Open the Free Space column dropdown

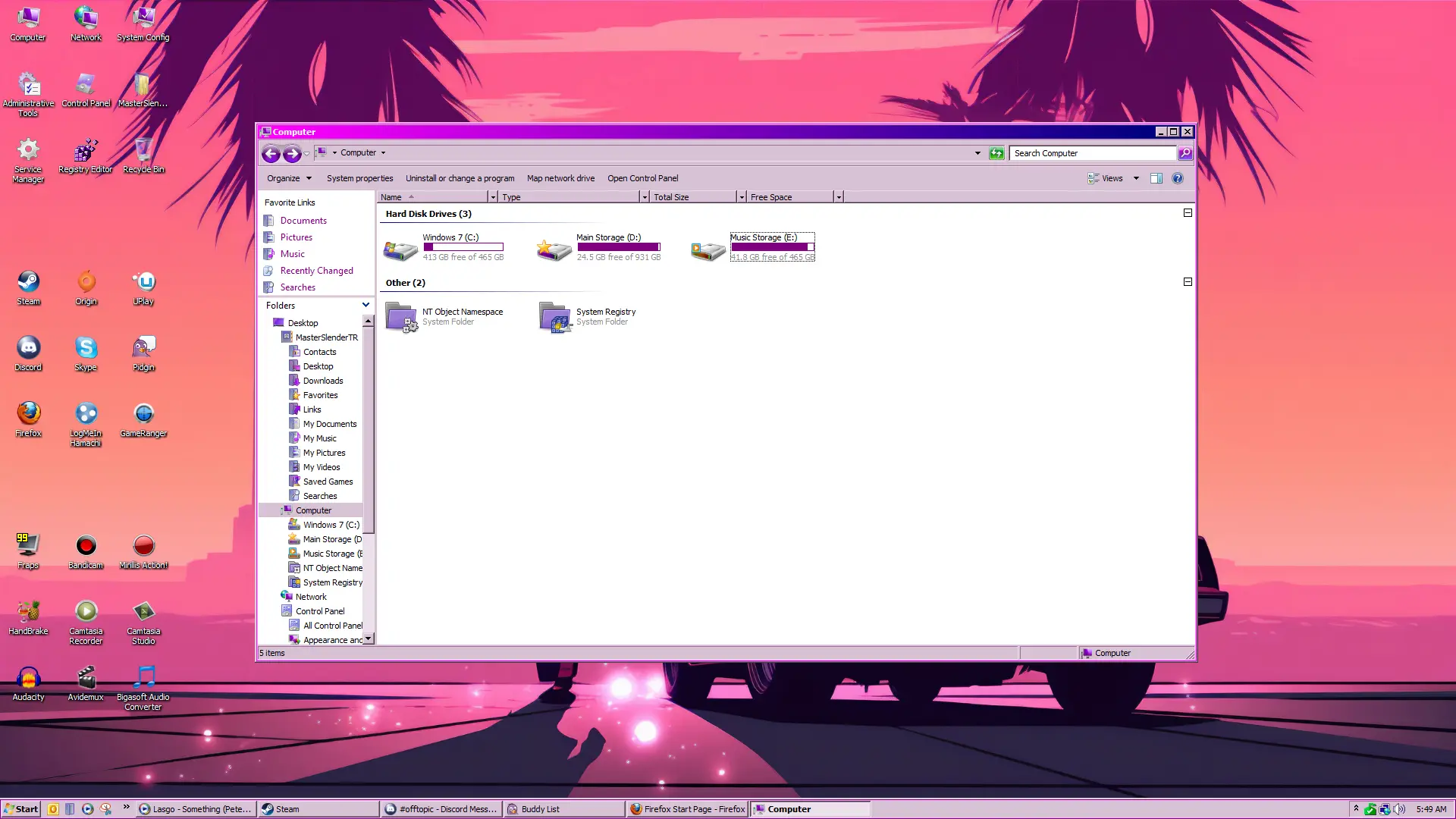(x=839, y=197)
